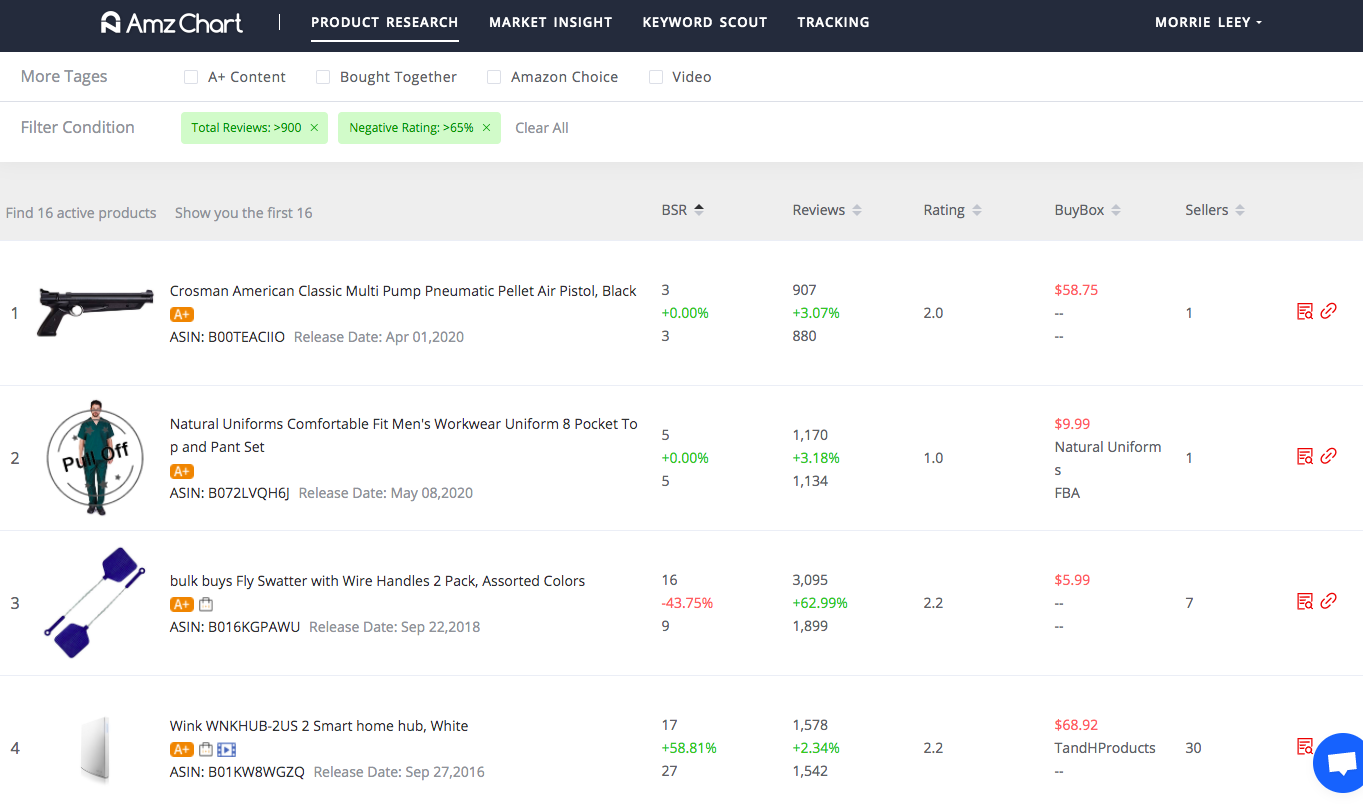The height and width of the screenshot is (812, 1363).
Task: Switch to the MARKET INSIGHT tab
Action: pyautogui.click(x=550, y=22)
